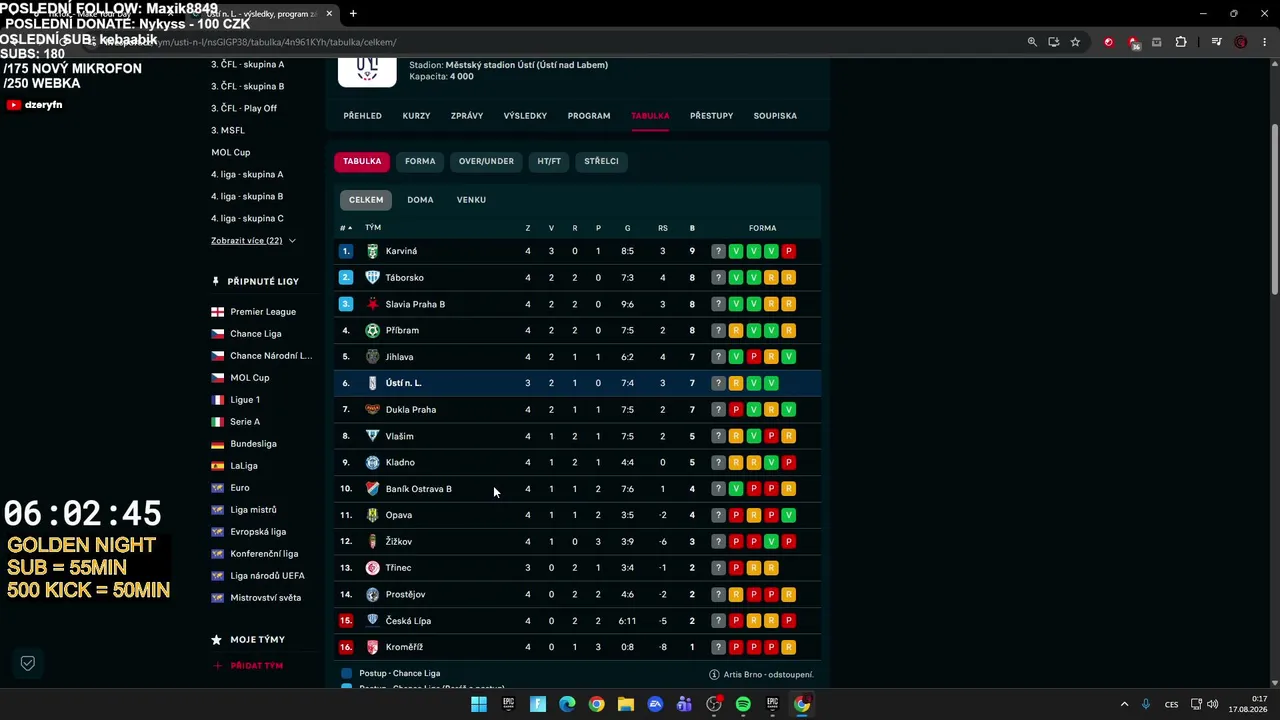Viewport: 1280px width, 720px height.
Task: Open Liga mistrů pinned league
Action: pos(253,510)
